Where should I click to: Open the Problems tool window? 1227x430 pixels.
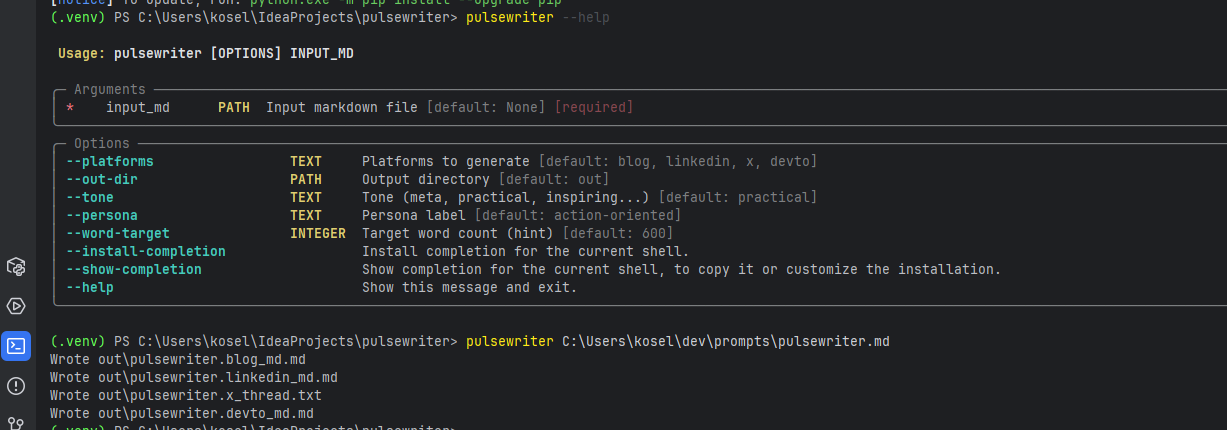(x=16, y=386)
